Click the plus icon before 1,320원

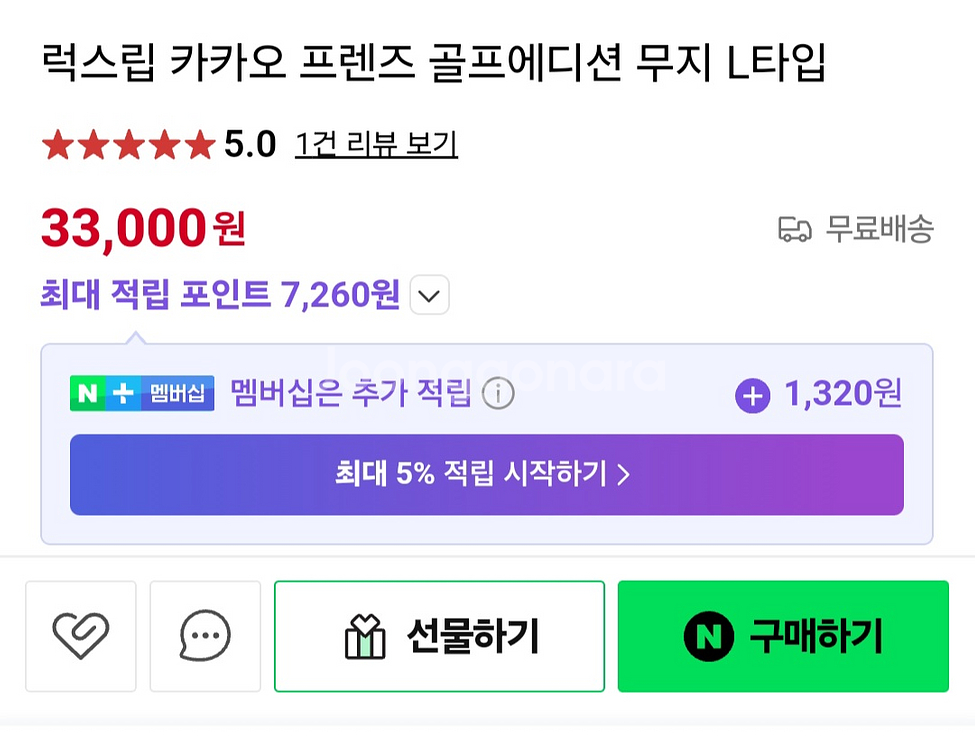coord(751,394)
